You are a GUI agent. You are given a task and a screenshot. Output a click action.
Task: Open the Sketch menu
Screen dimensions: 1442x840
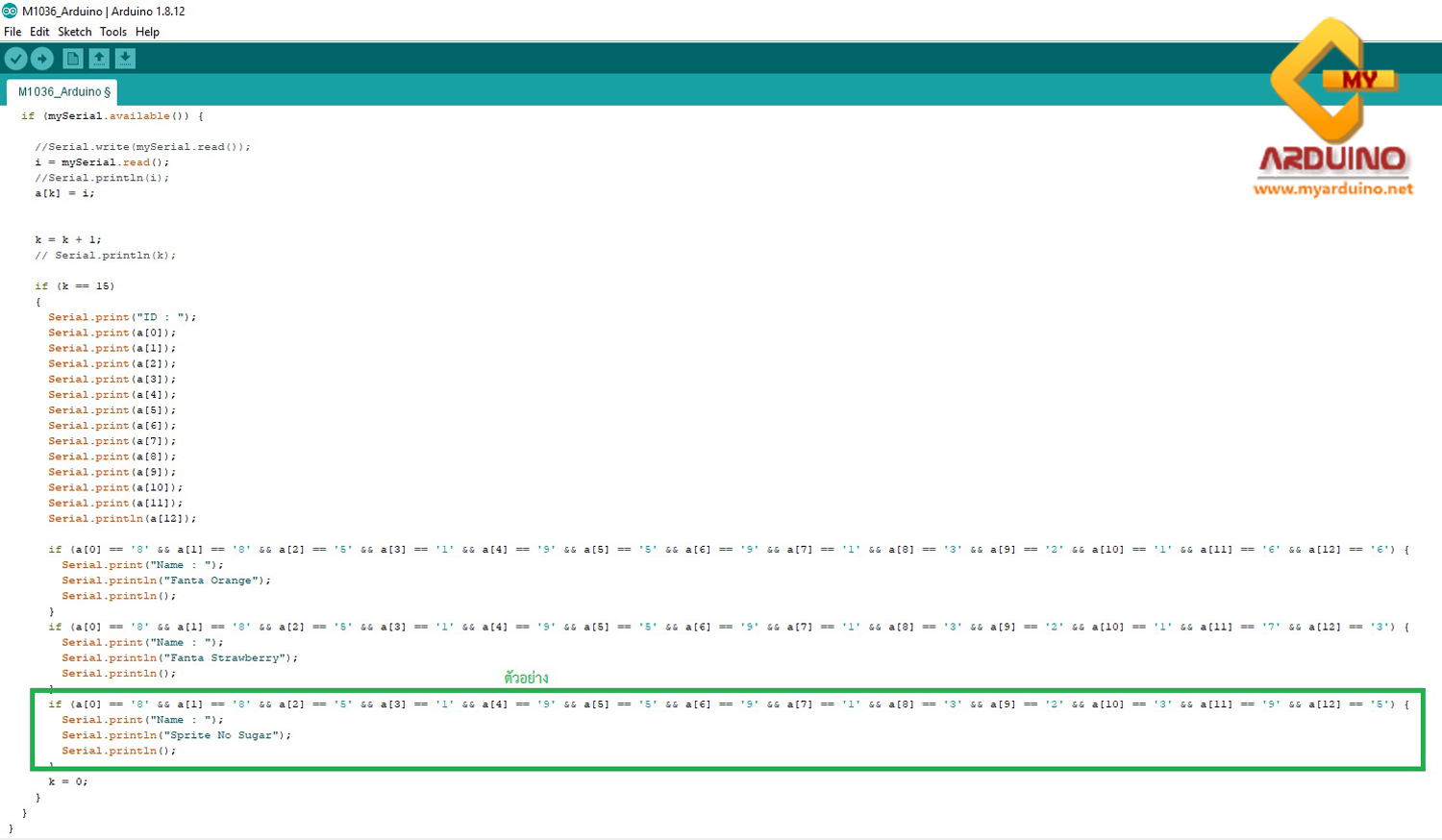coord(74,32)
